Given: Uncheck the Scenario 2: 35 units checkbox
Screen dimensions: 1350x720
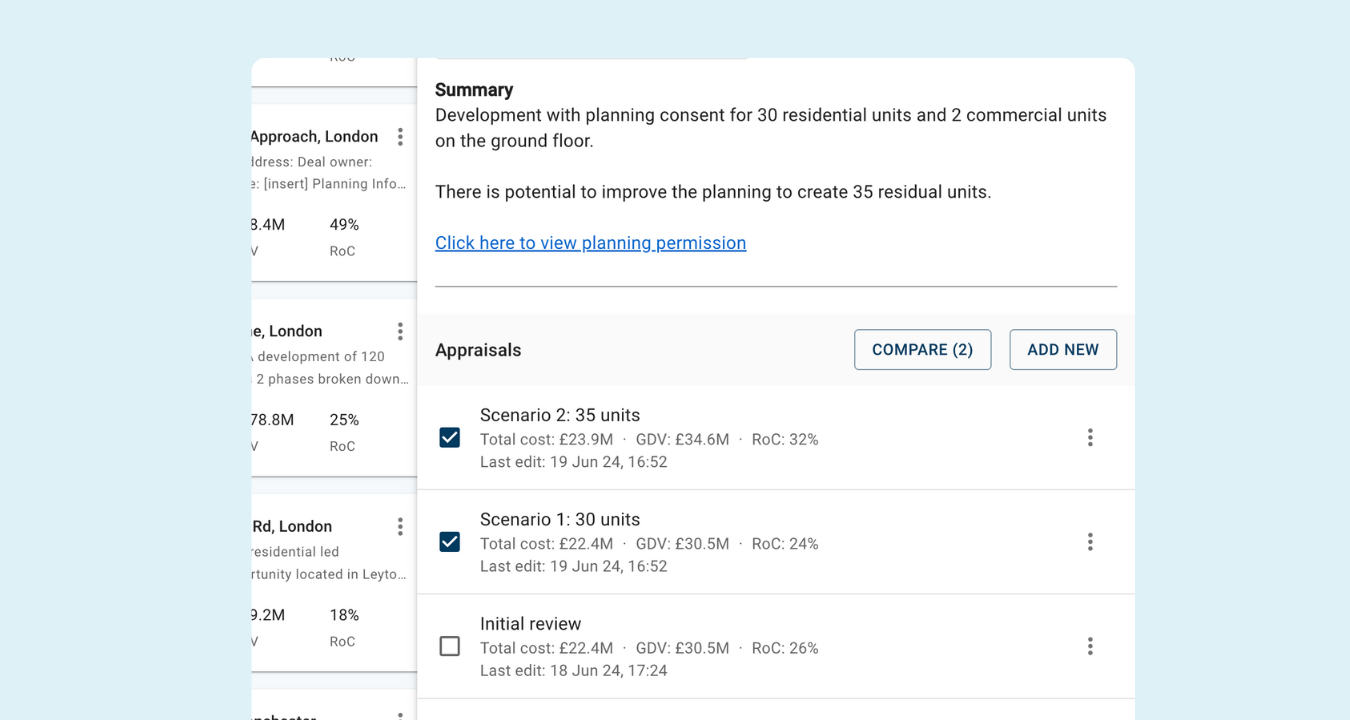Looking at the screenshot, I should click(x=449, y=437).
